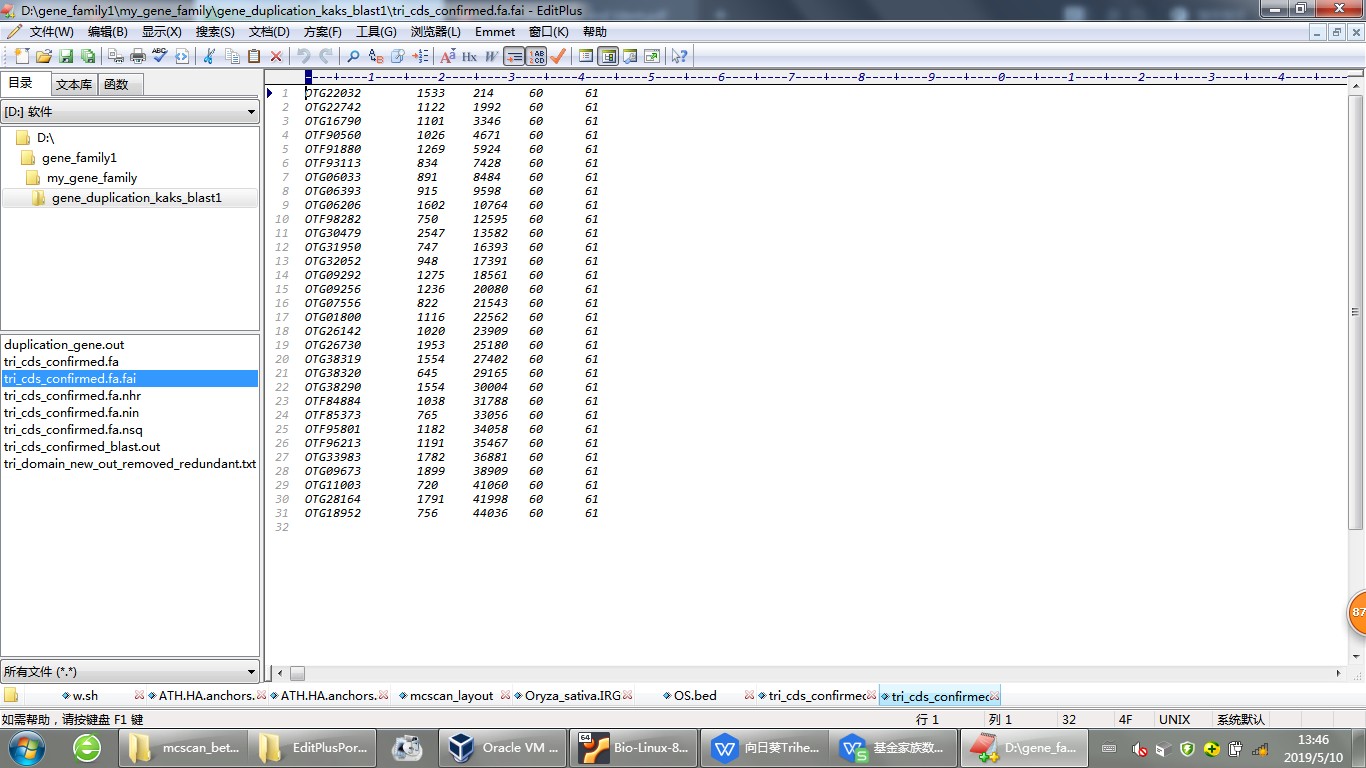This screenshot has height=768, width=1366.
Task: Open font settings icon
Action: (447, 56)
